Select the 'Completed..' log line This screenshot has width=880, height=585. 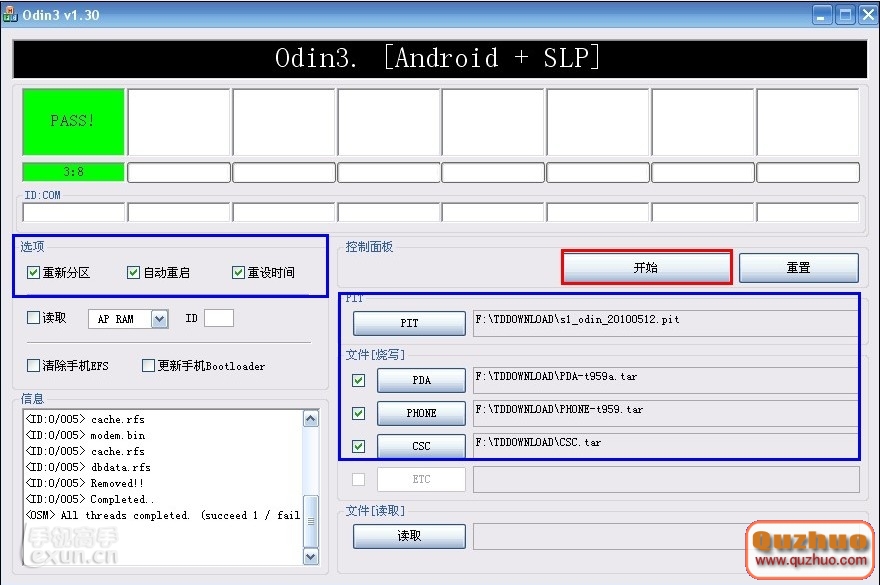[x=90, y=499]
